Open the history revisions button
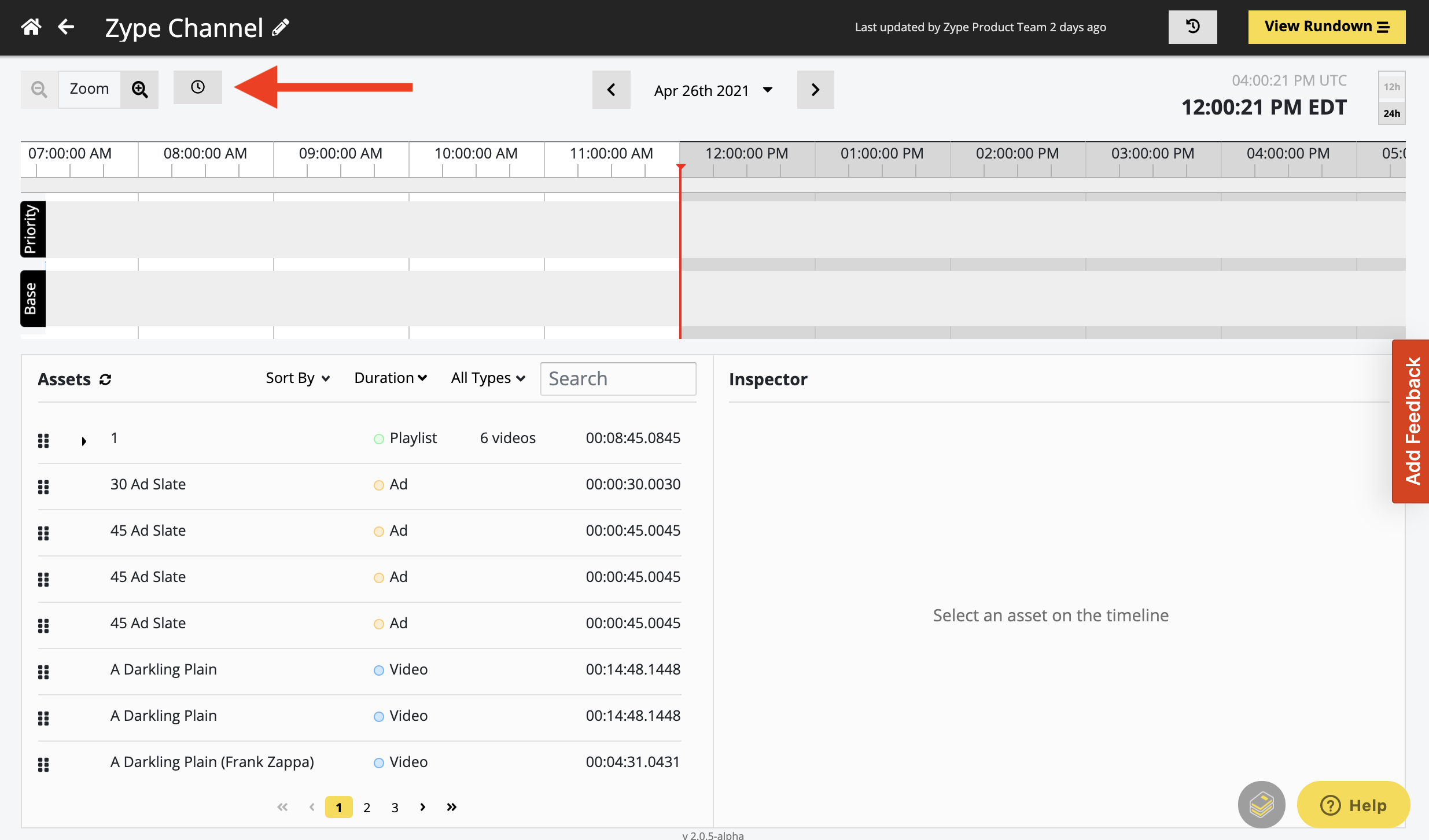The image size is (1429, 840). pos(1192,27)
